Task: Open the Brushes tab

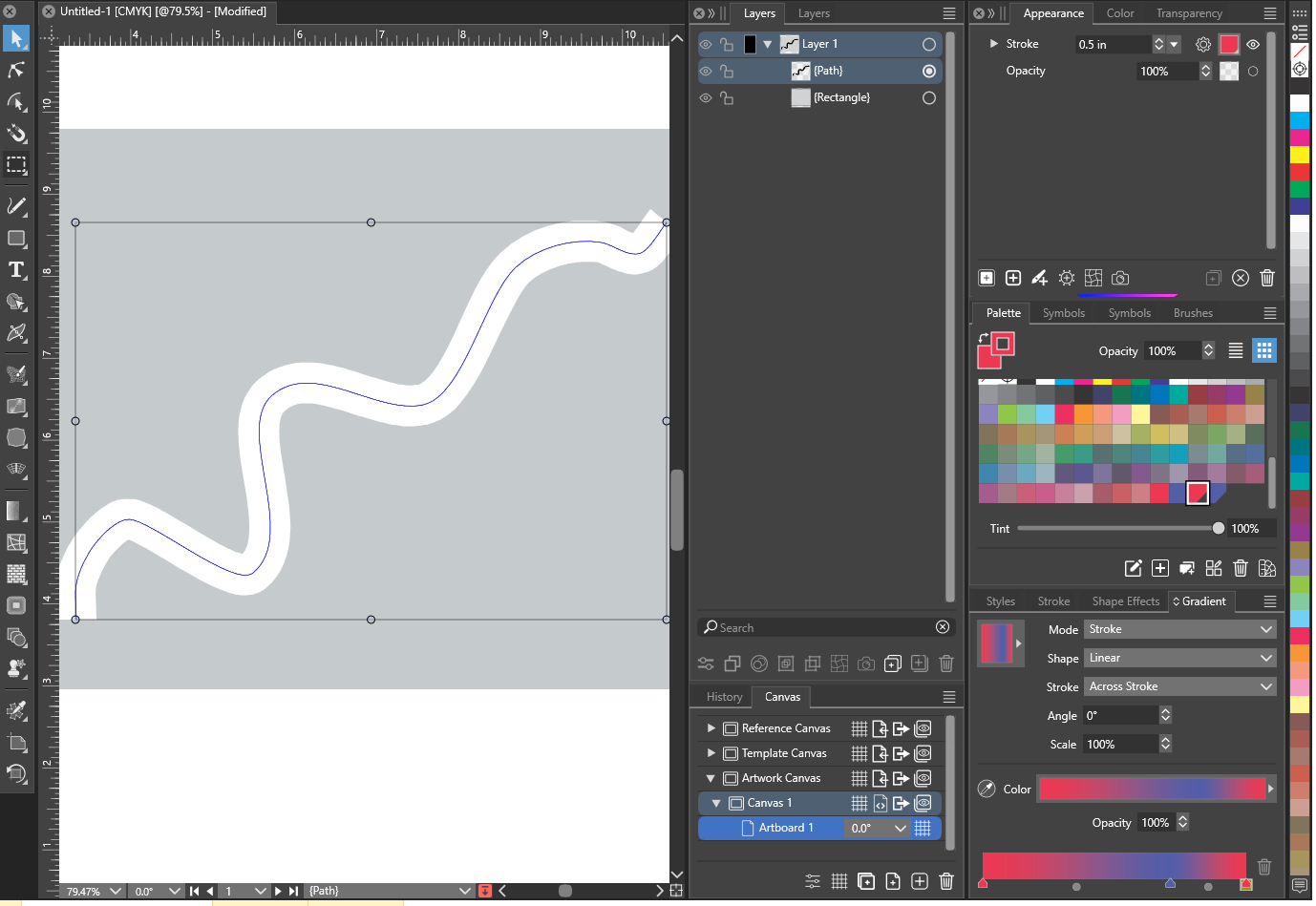Action: [x=1192, y=313]
